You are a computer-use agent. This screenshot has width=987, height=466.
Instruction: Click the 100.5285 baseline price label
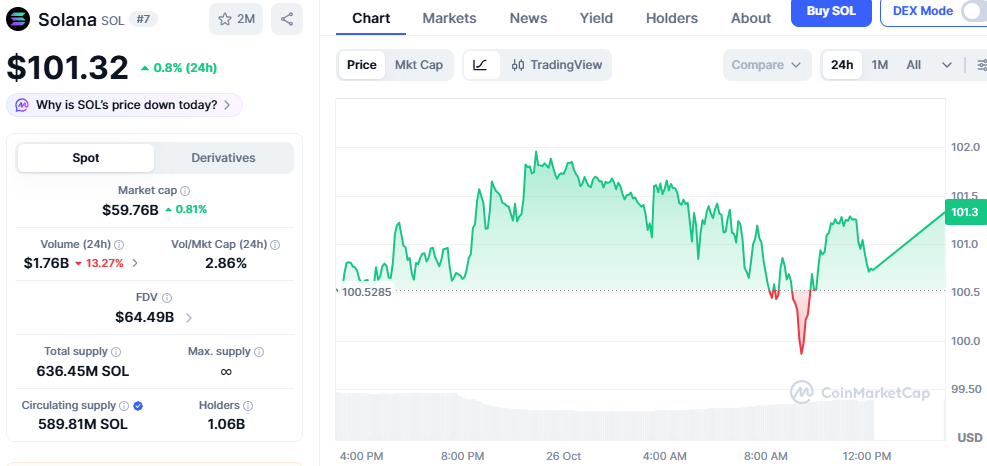[365, 292]
